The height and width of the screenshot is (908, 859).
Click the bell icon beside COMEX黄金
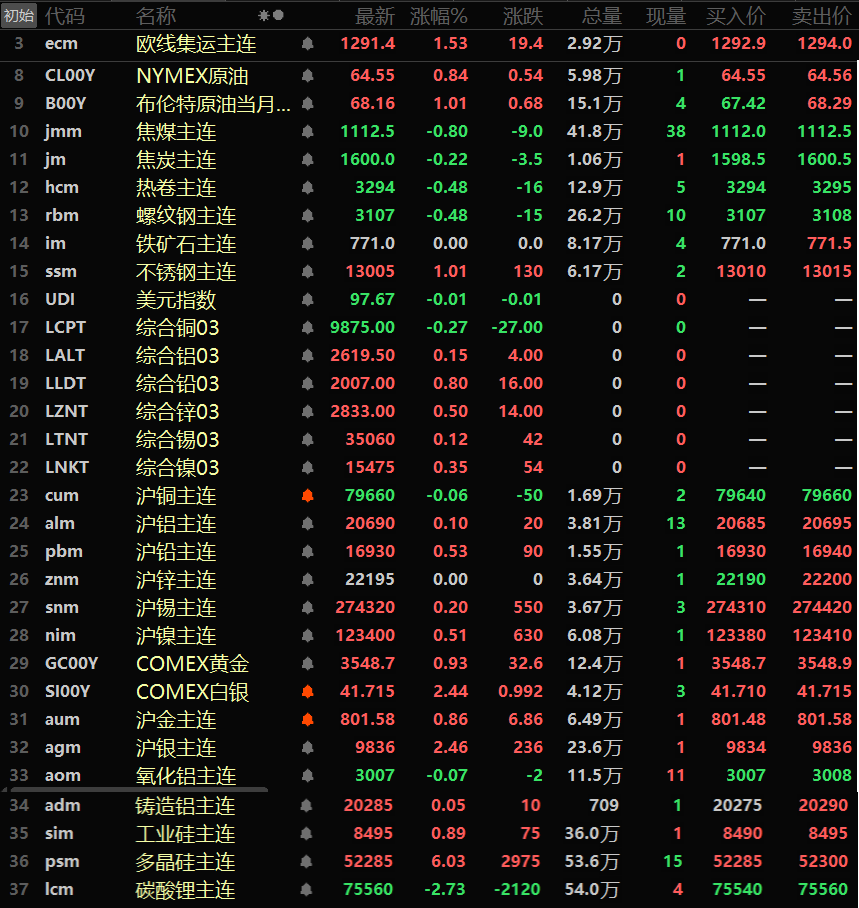[307, 664]
